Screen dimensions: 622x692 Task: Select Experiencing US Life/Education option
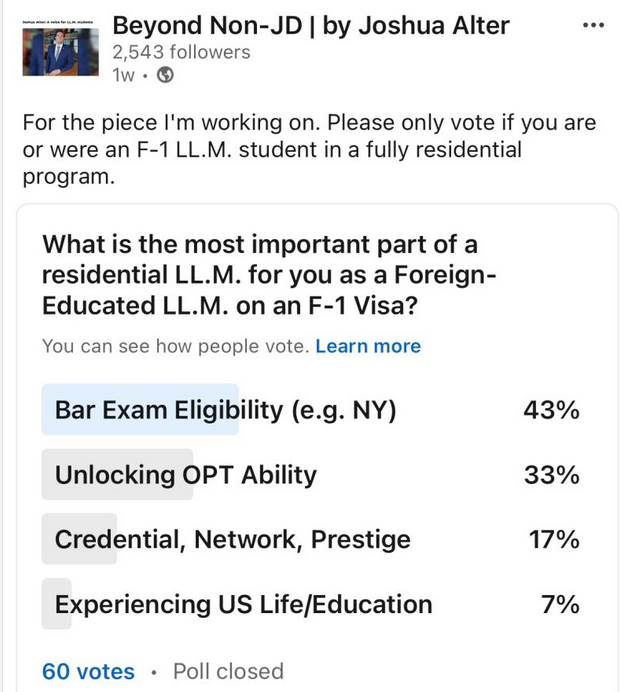click(311, 604)
